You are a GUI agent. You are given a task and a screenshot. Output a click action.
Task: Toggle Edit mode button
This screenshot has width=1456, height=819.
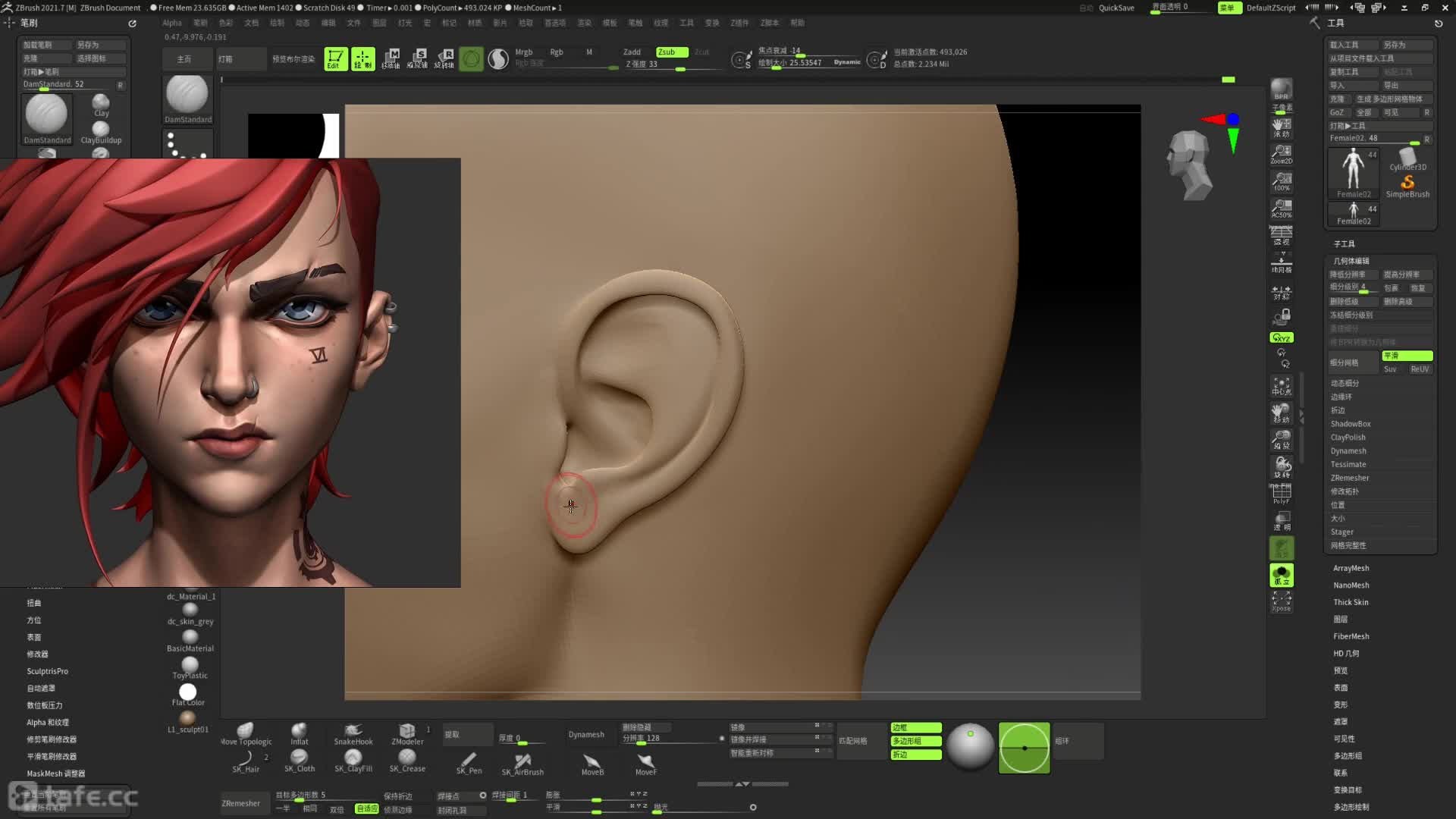click(x=335, y=58)
